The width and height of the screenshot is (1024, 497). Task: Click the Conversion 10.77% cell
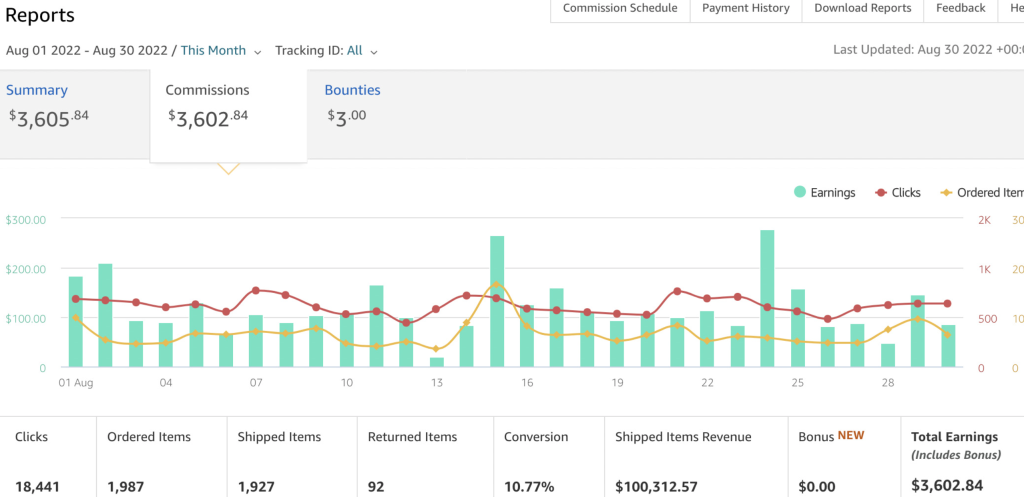[548, 458]
